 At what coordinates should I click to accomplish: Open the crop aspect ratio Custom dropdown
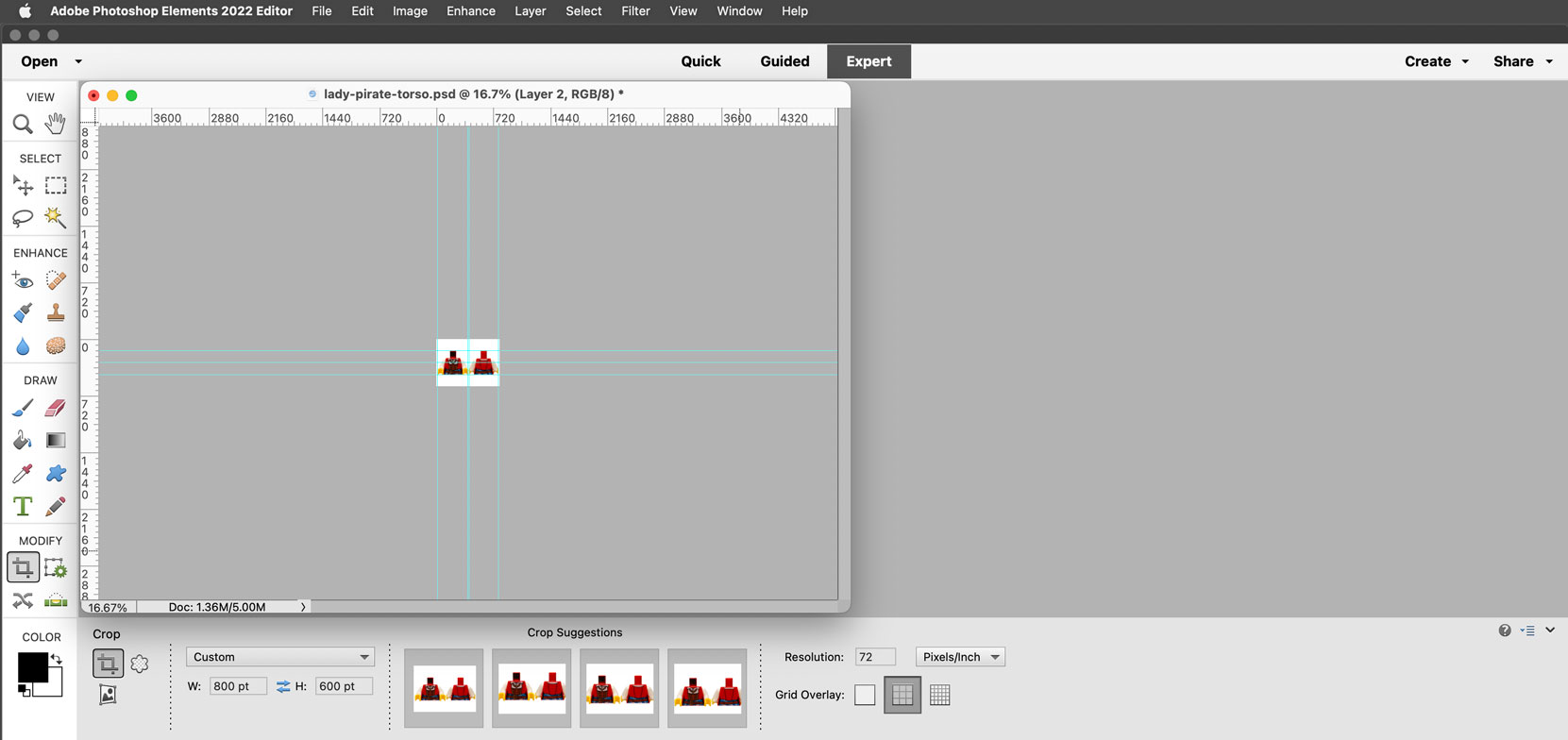click(280, 657)
